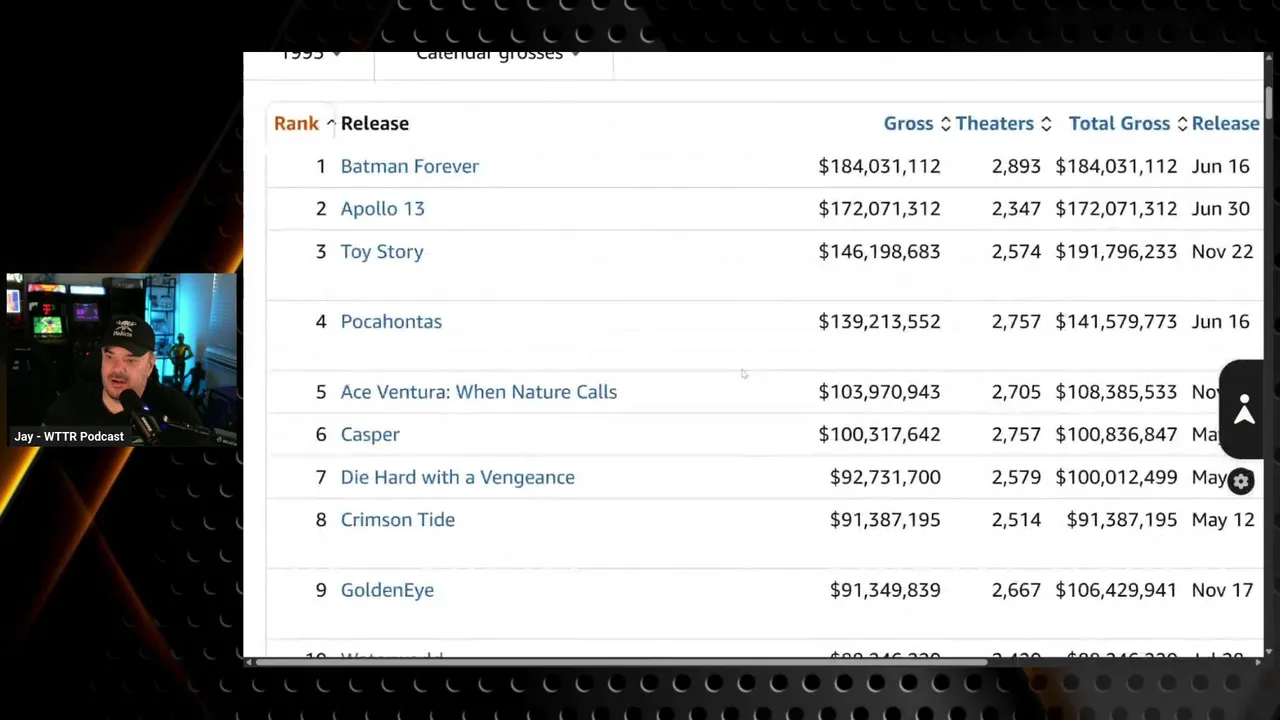Open the Toy Story link
This screenshot has height=720, width=1280.
click(381, 251)
